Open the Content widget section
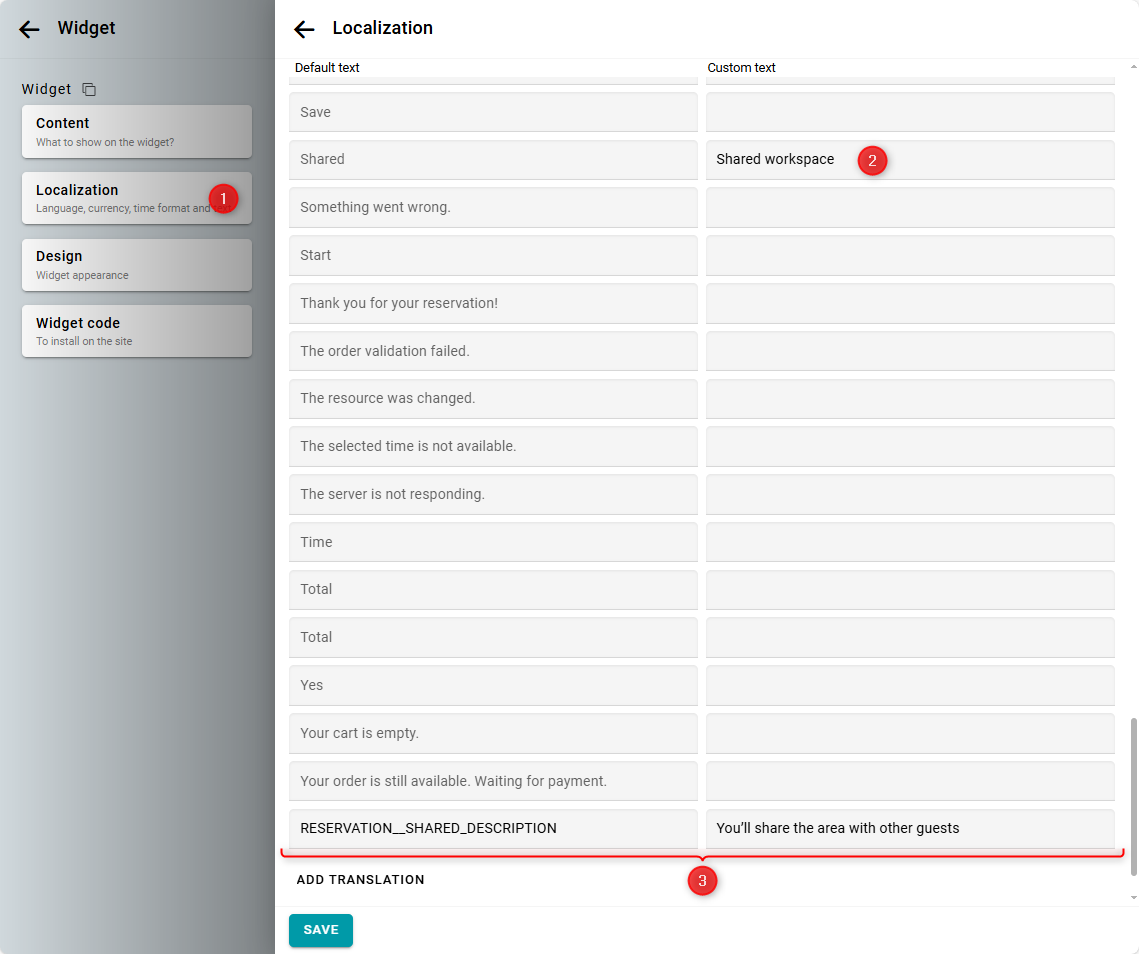Image resolution: width=1139 pixels, height=954 pixels. pyautogui.click(x=136, y=131)
